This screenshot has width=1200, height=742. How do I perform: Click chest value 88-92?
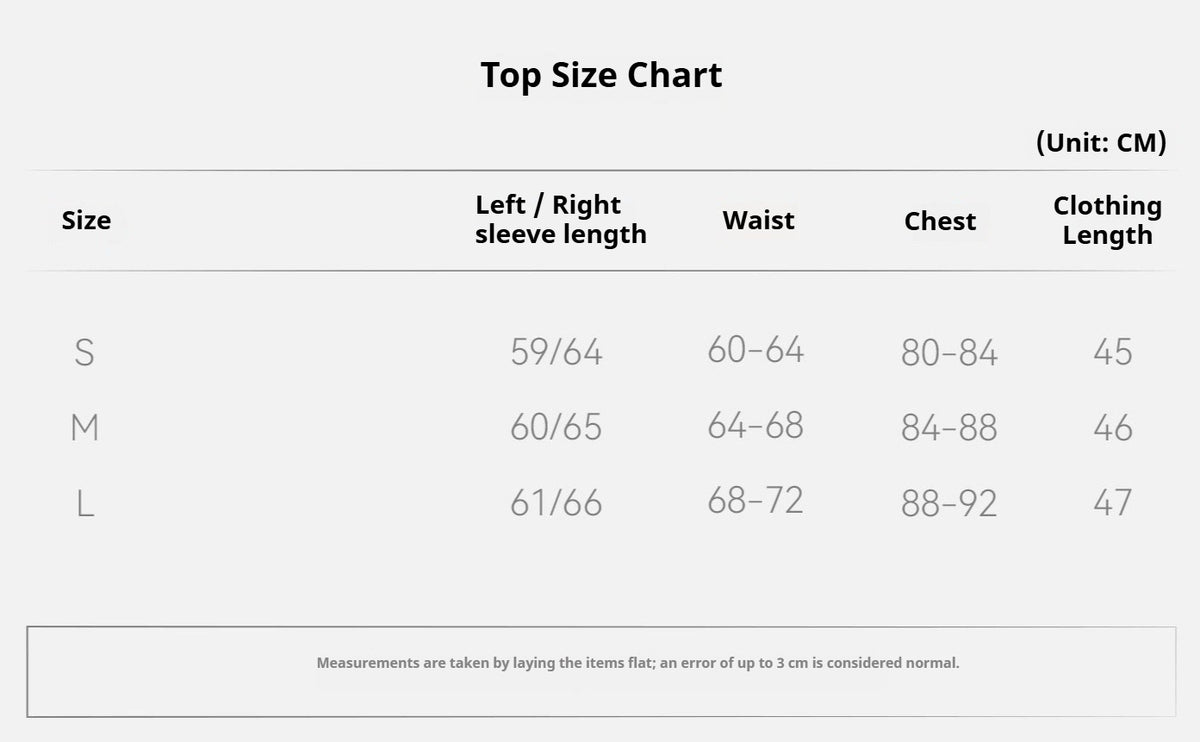949,503
